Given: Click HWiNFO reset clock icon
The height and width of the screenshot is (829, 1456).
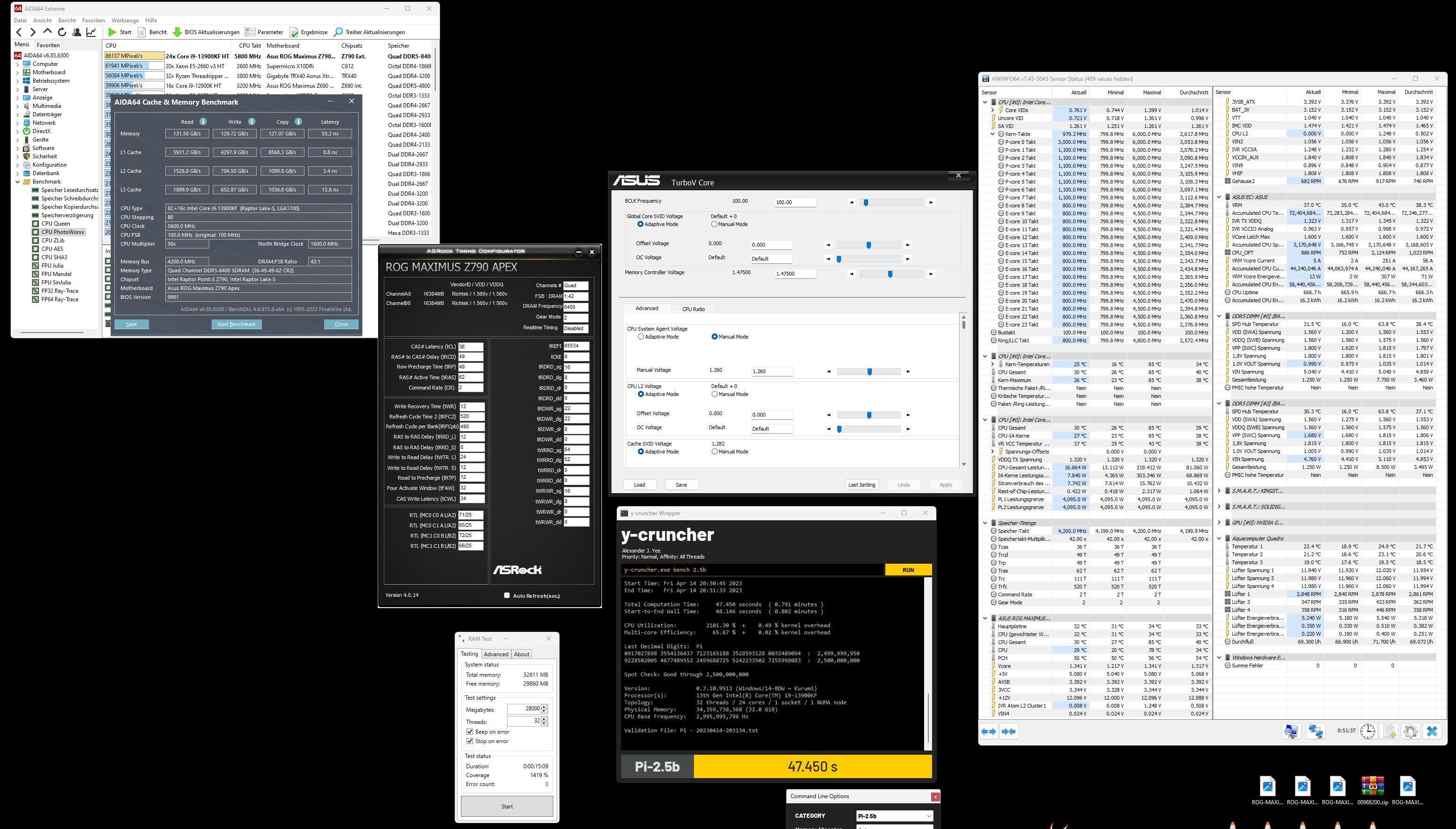Looking at the screenshot, I should click(x=1368, y=732).
